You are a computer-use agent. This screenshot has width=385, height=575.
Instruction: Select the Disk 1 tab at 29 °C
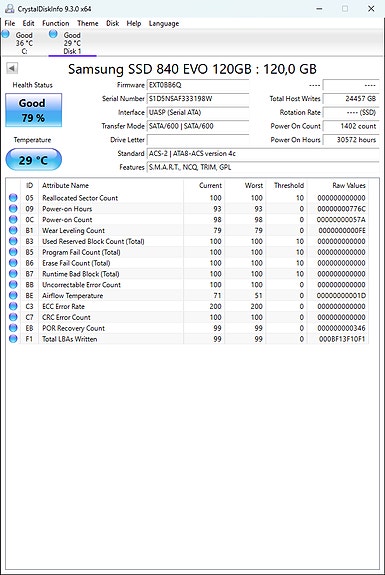tap(72, 43)
